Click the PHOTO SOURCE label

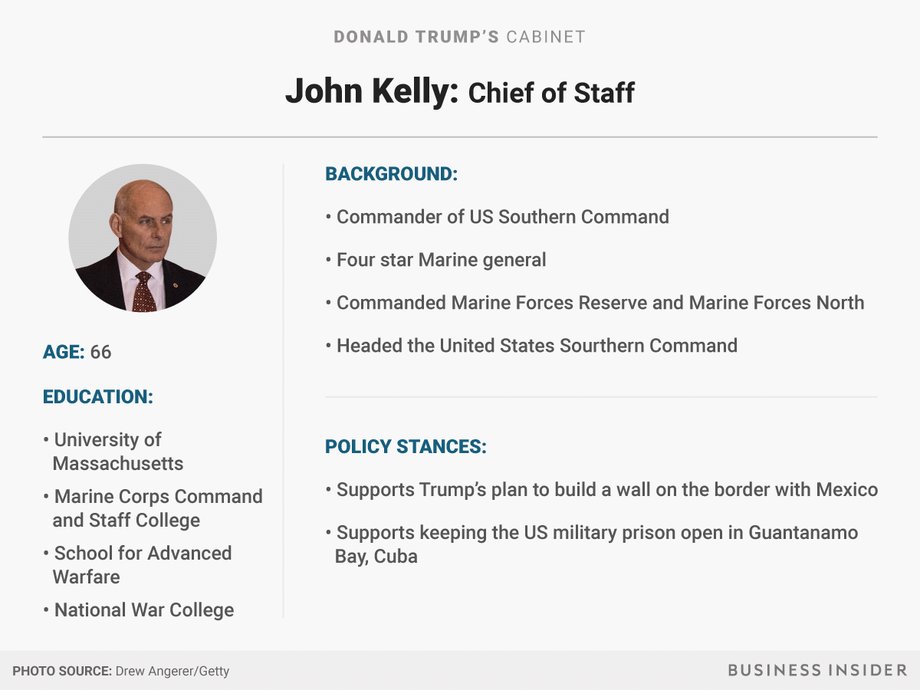point(62,671)
